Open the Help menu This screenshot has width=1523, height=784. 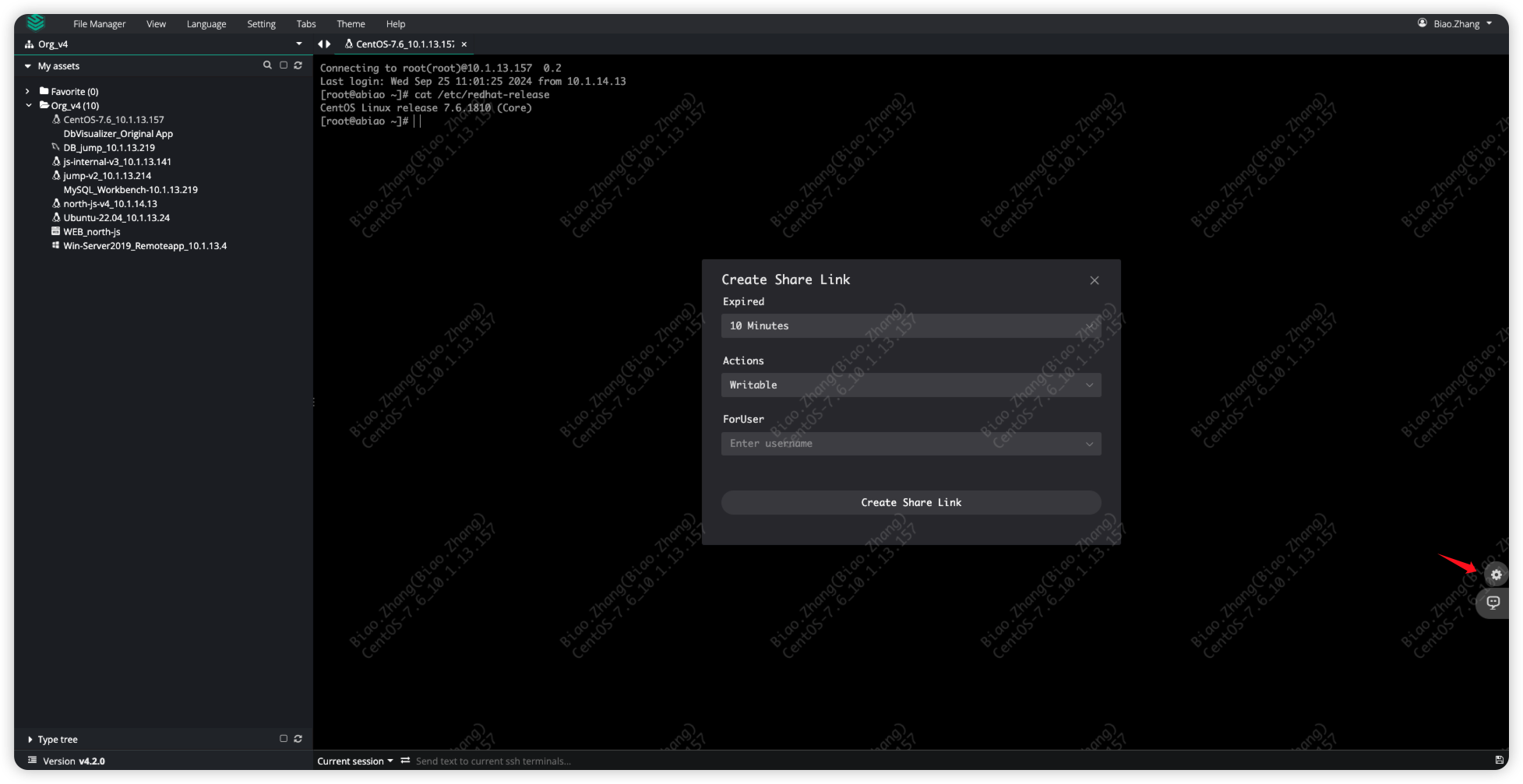coord(396,24)
